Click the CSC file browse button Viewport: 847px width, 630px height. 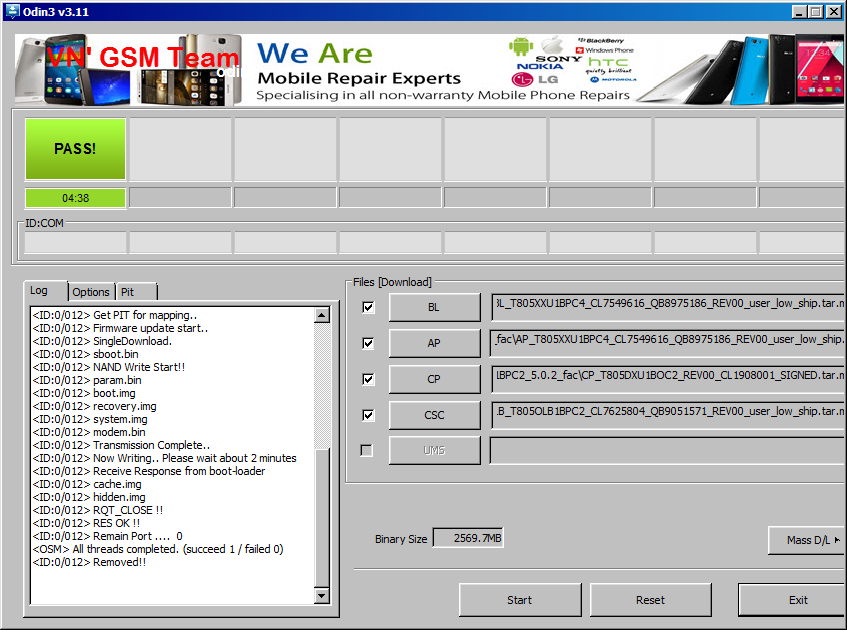434,415
